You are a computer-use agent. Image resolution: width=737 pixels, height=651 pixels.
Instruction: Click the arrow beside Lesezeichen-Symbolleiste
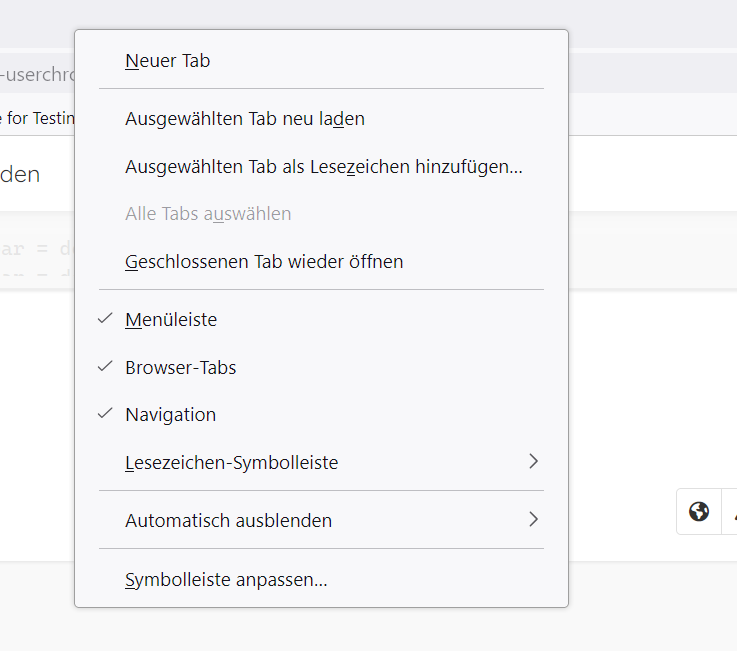coord(533,462)
